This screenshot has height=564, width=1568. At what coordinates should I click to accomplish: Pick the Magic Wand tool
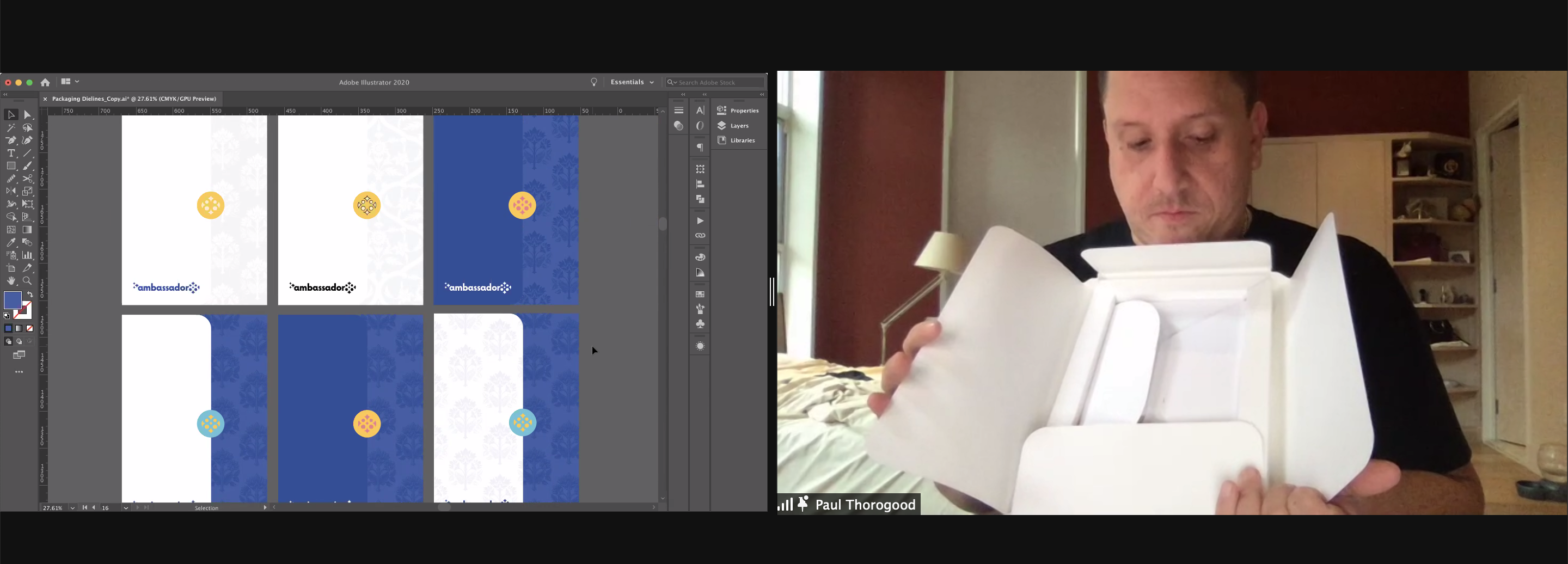click(x=11, y=128)
